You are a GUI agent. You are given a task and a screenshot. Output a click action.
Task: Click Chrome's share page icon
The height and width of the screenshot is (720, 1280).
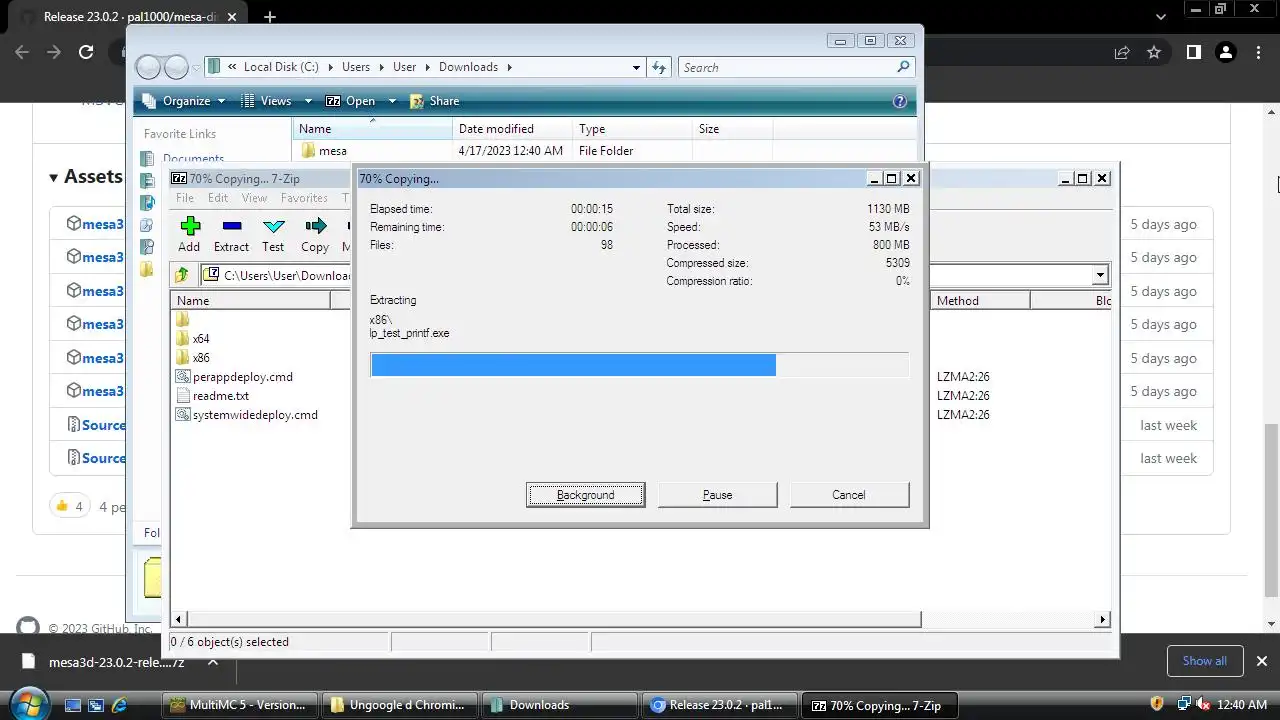(1121, 52)
